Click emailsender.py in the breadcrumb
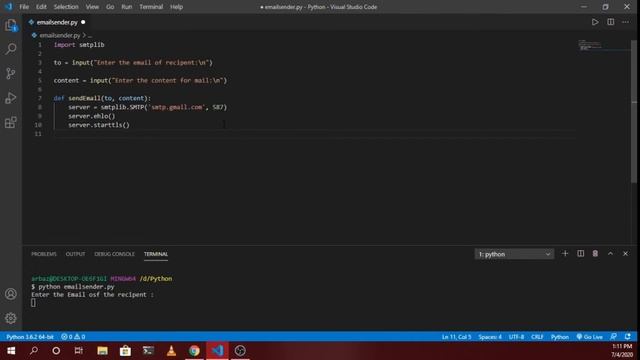The height and width of the screenshot is (360, 640). tap(60, 36)
